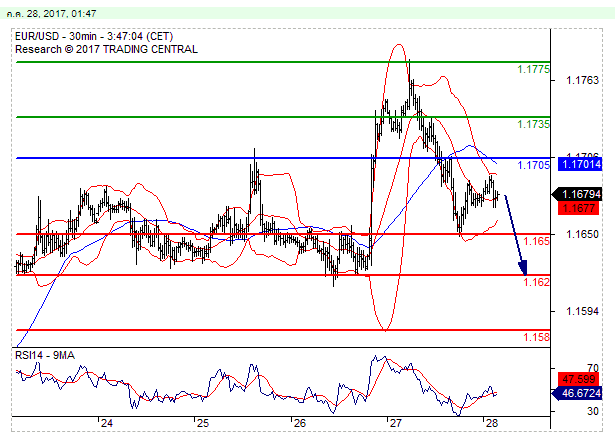Click the axis value 1.1763
The width and height of the screenshot is (615, 444).
(582, 80)
